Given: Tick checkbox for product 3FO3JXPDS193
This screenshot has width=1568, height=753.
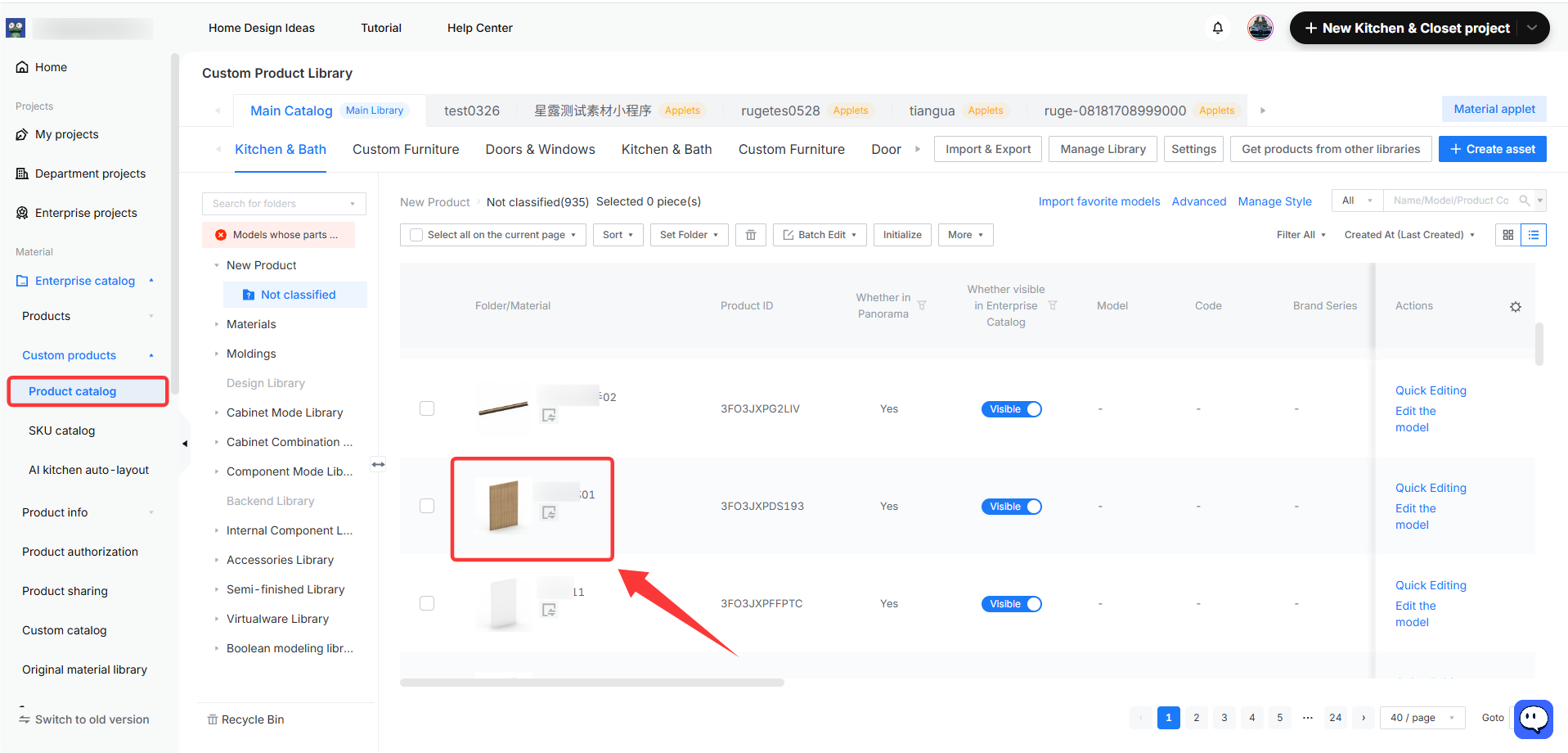Looking at the screenshot, I should pyautogui.click(x=427, y=506).
